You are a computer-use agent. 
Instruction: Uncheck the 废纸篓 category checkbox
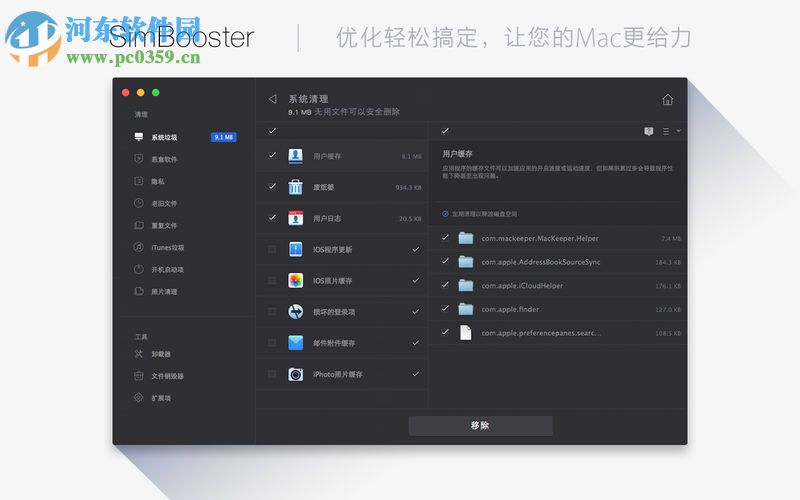(x=272, y=186)
